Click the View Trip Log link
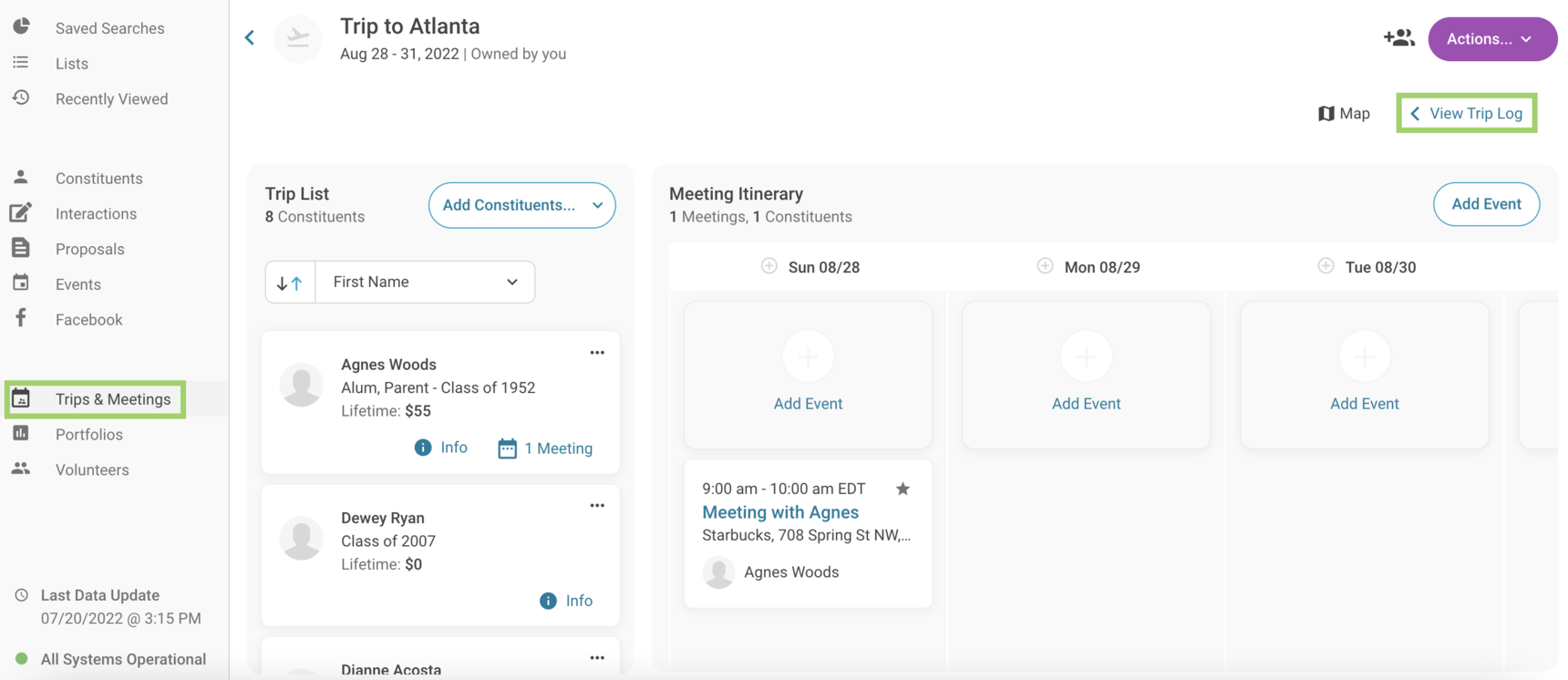Image resolution: width=1568 pixels, height=680 pixels. point(1467,113)
